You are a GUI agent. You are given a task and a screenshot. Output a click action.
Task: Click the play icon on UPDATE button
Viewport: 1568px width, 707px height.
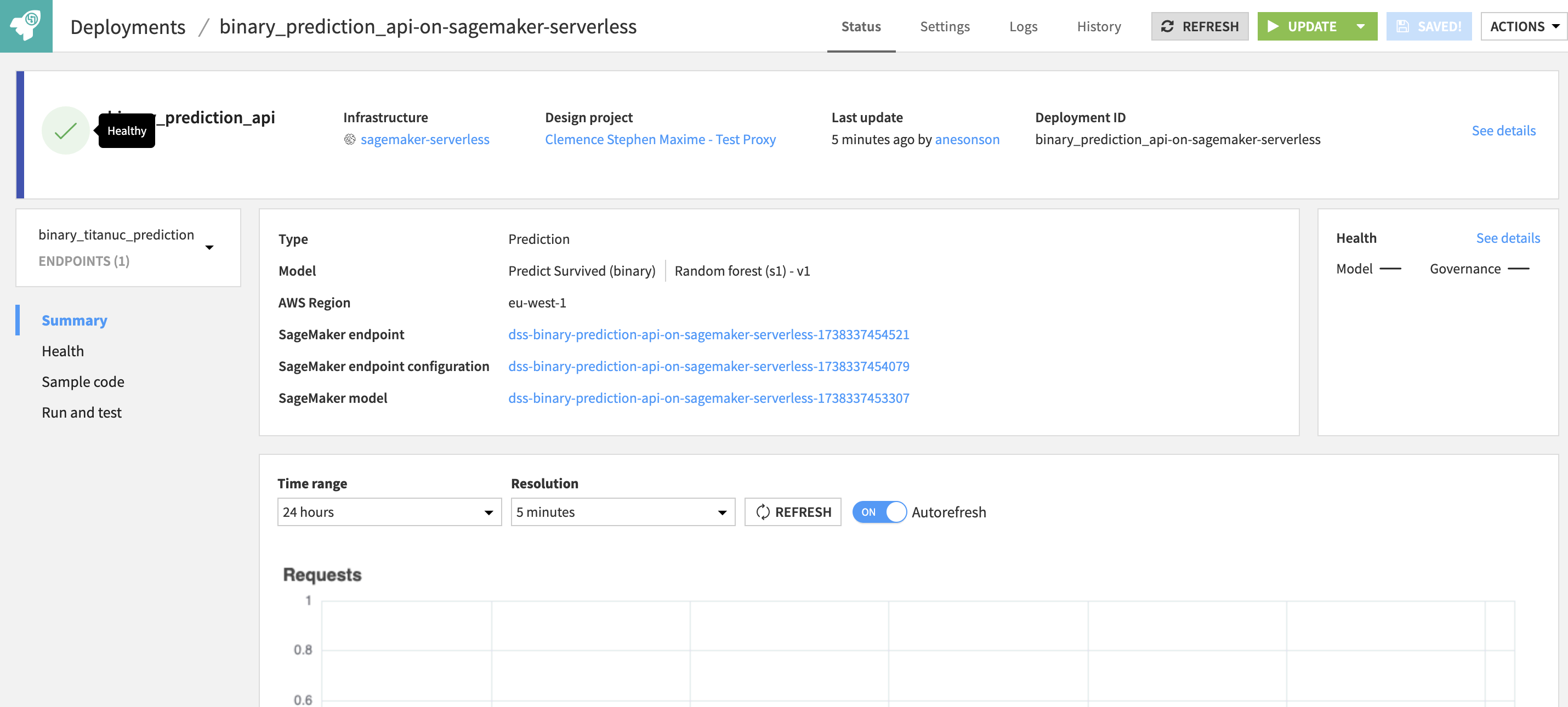(x=1273, y=26)
